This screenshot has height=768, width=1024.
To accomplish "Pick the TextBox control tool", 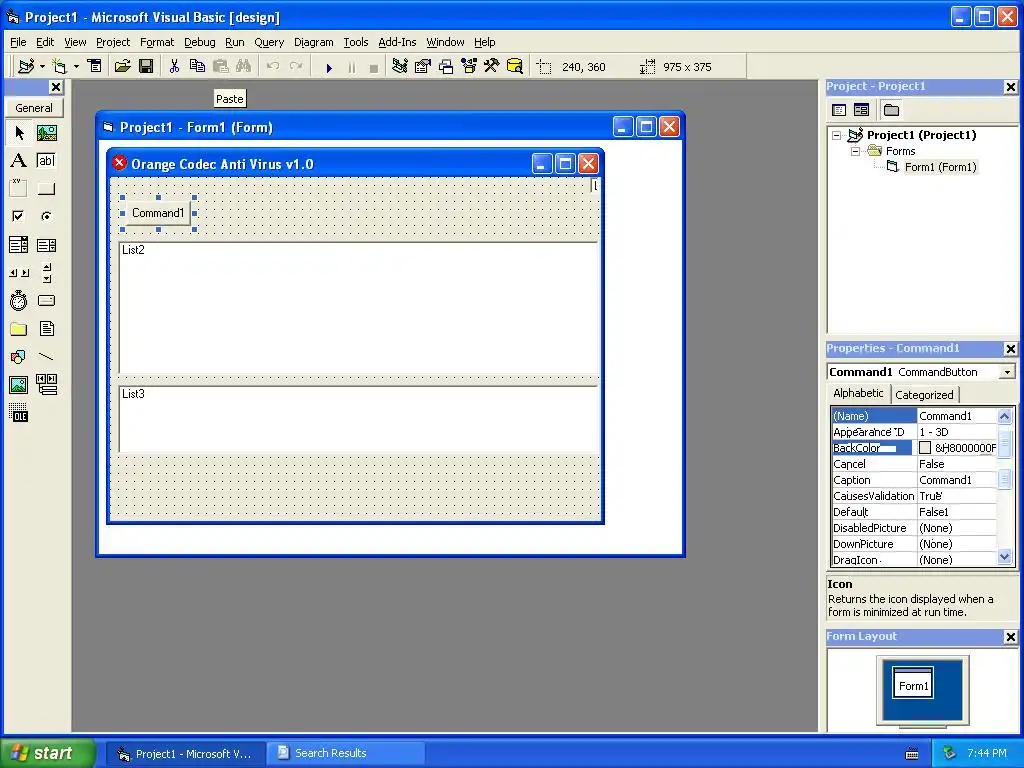I will pos(46,161).
